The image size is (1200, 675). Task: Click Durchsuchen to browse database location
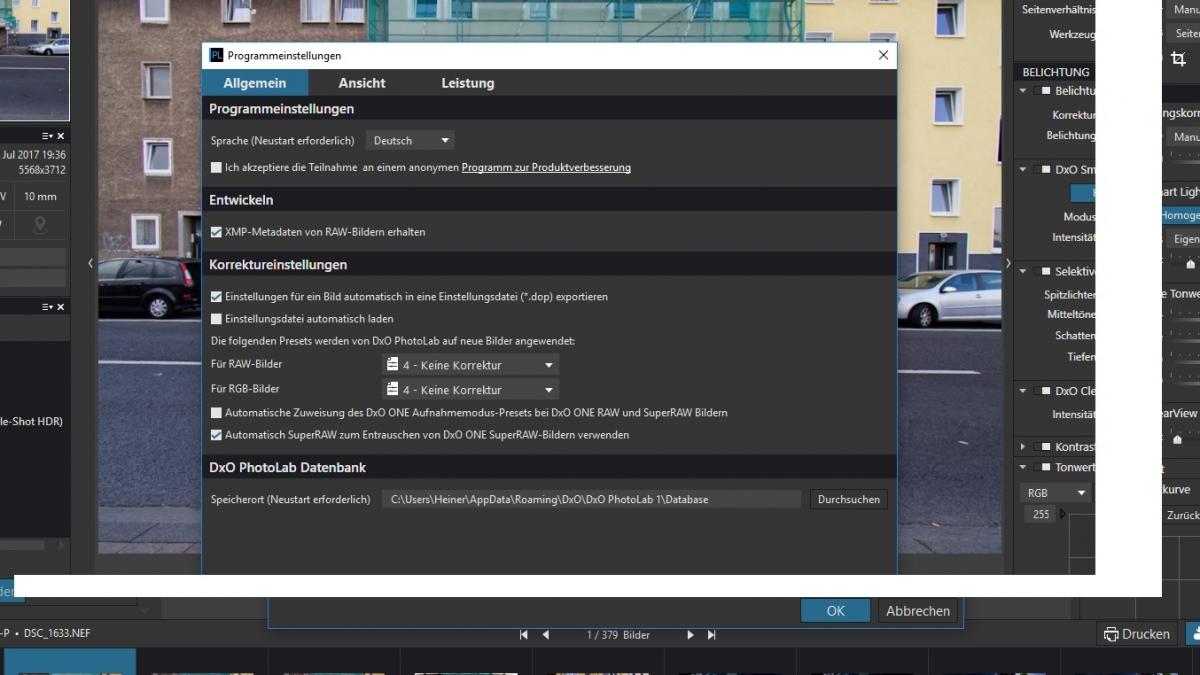pyautogui.click(x=849, y=499)
